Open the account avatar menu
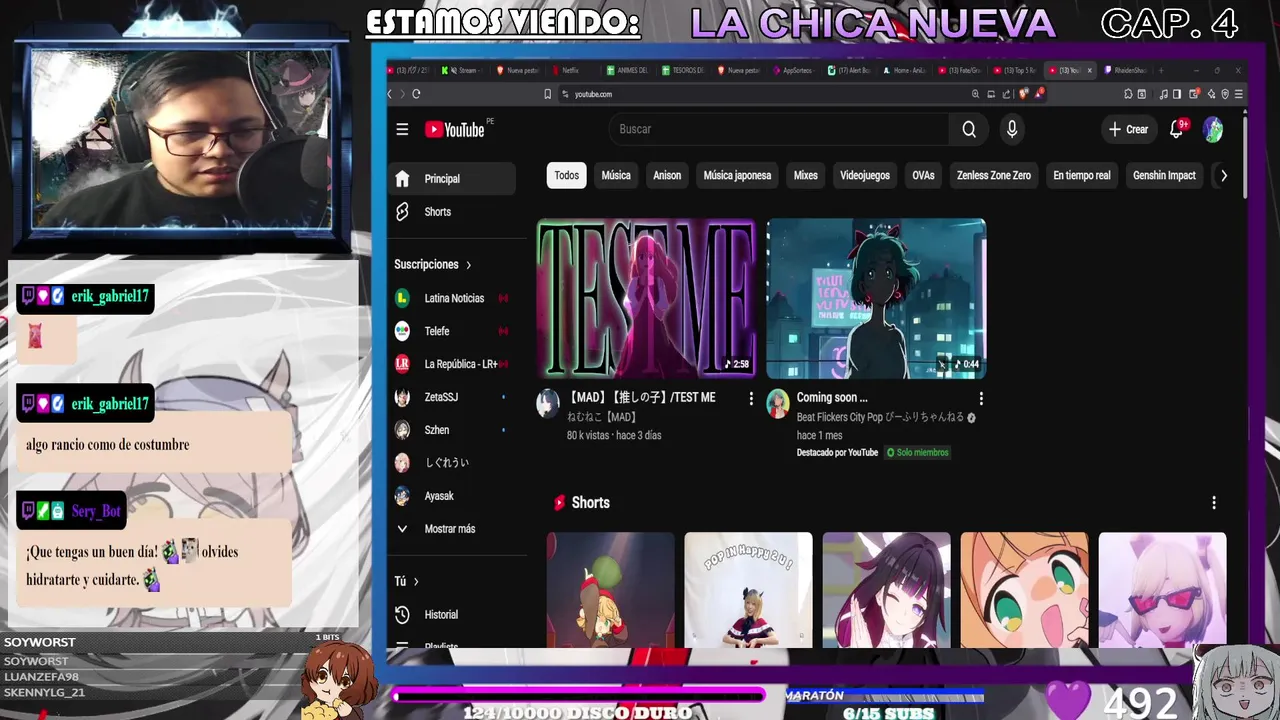This screenshot has height=720, width=1280. click(1213, 129)
